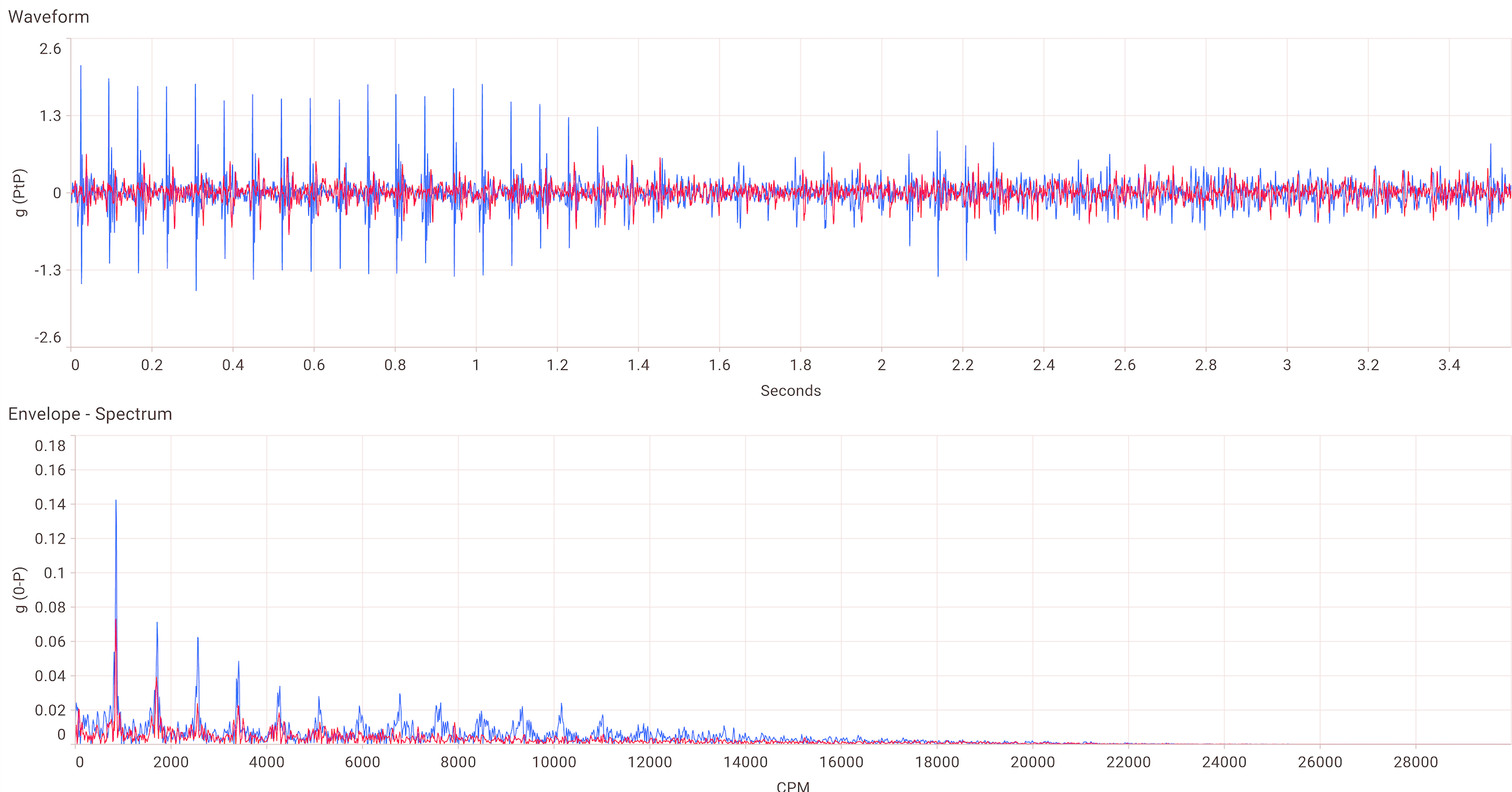
Task: Click the 3.4 seconds axis tick label
Action: [1449, 365]
